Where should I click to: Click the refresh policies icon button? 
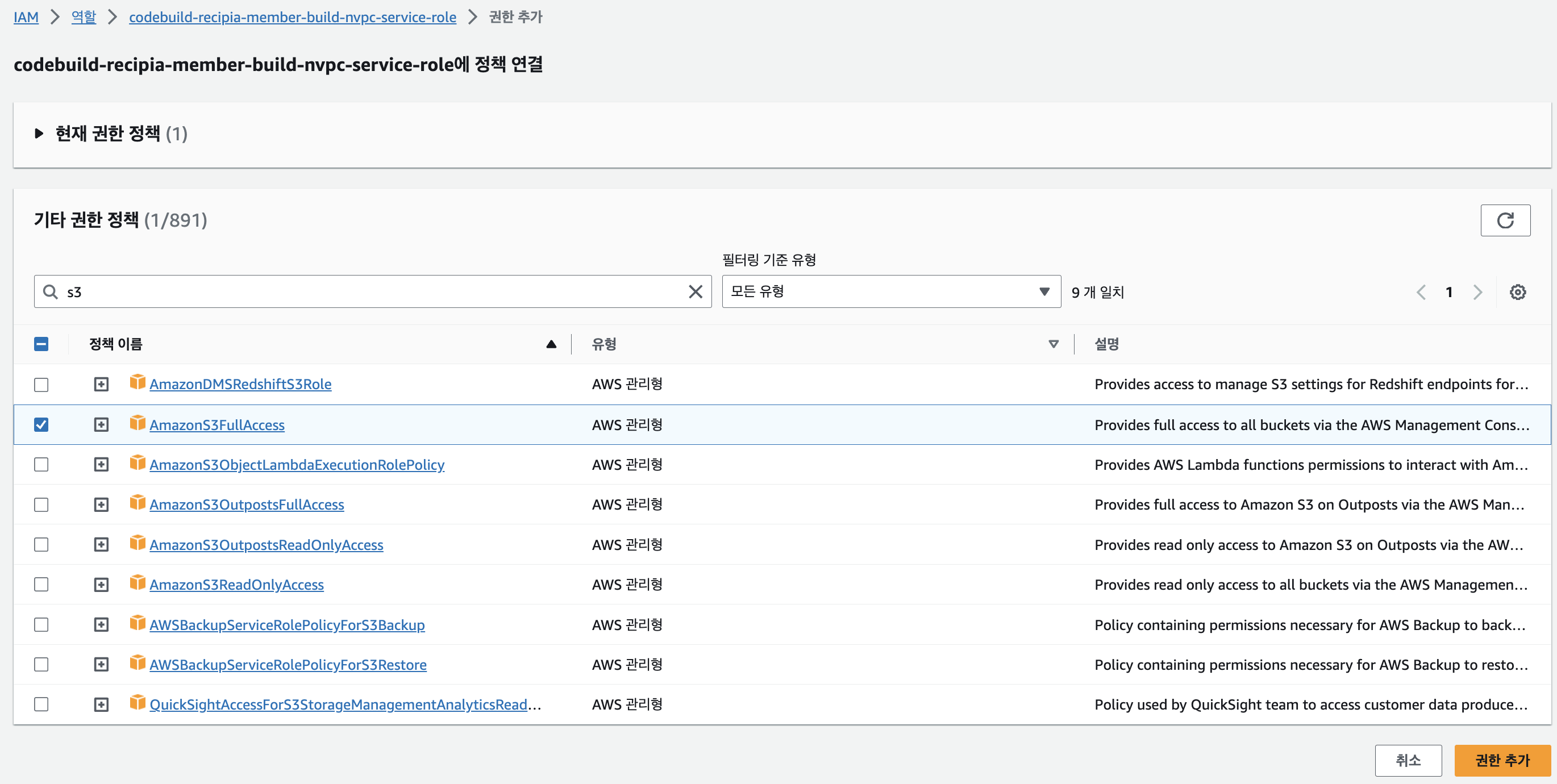[x=1505, y=220]
